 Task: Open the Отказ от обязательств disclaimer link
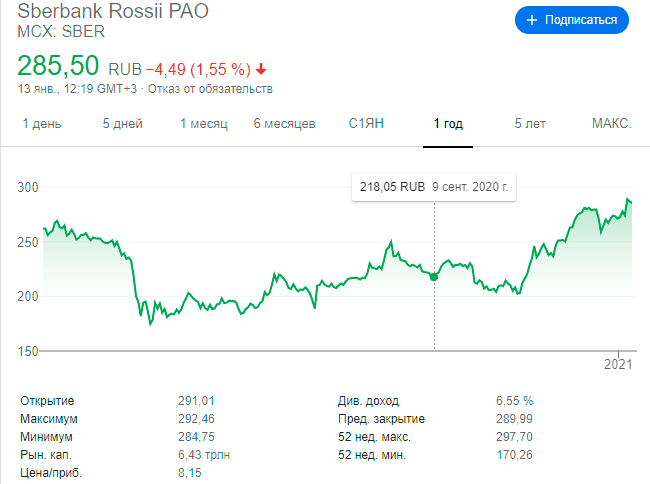pos(210,89)
